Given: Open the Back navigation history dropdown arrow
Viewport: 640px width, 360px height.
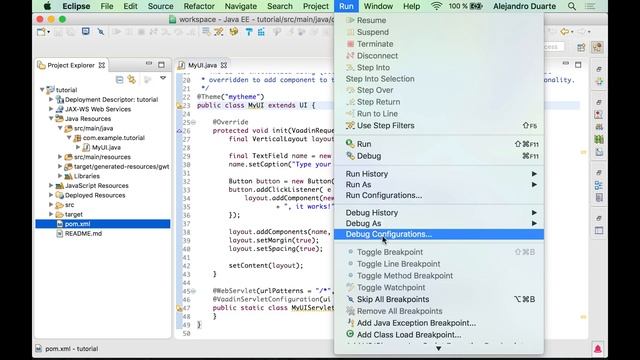Looking at the screenshot, I should [x=572, y=32].
